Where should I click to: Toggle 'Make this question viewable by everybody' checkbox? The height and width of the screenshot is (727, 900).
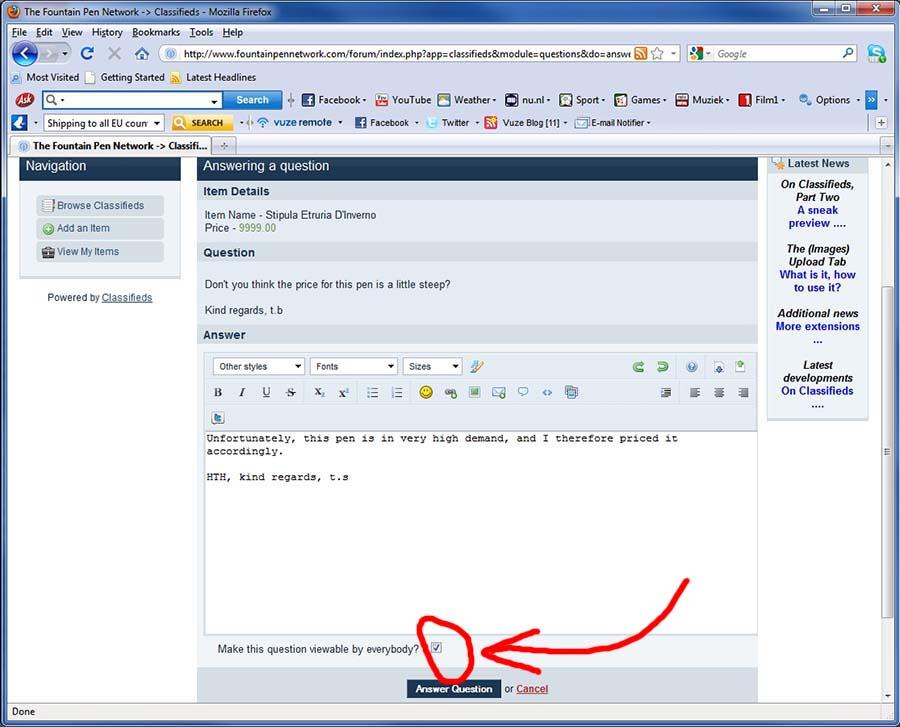pos(436,648)
